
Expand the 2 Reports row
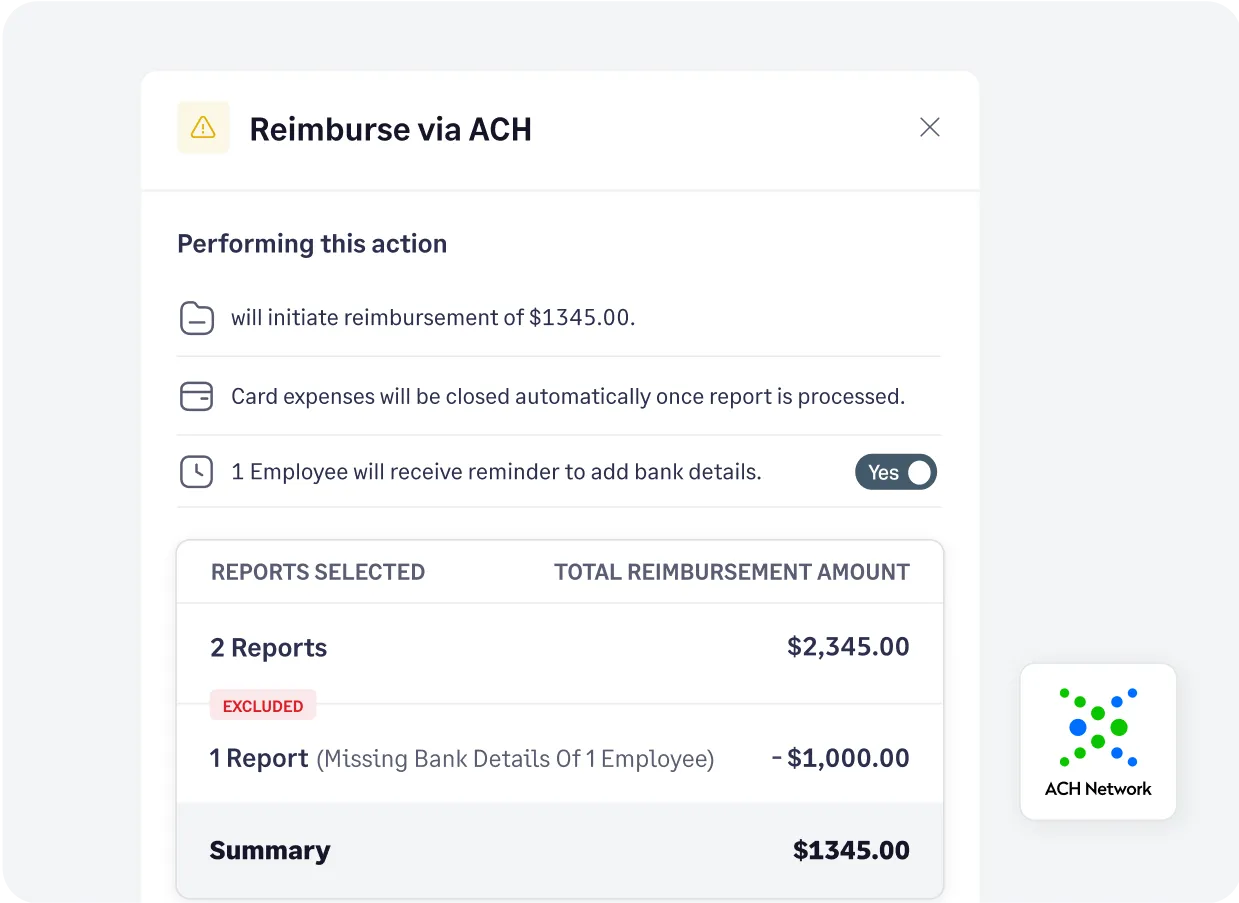[x=268, y=647]
